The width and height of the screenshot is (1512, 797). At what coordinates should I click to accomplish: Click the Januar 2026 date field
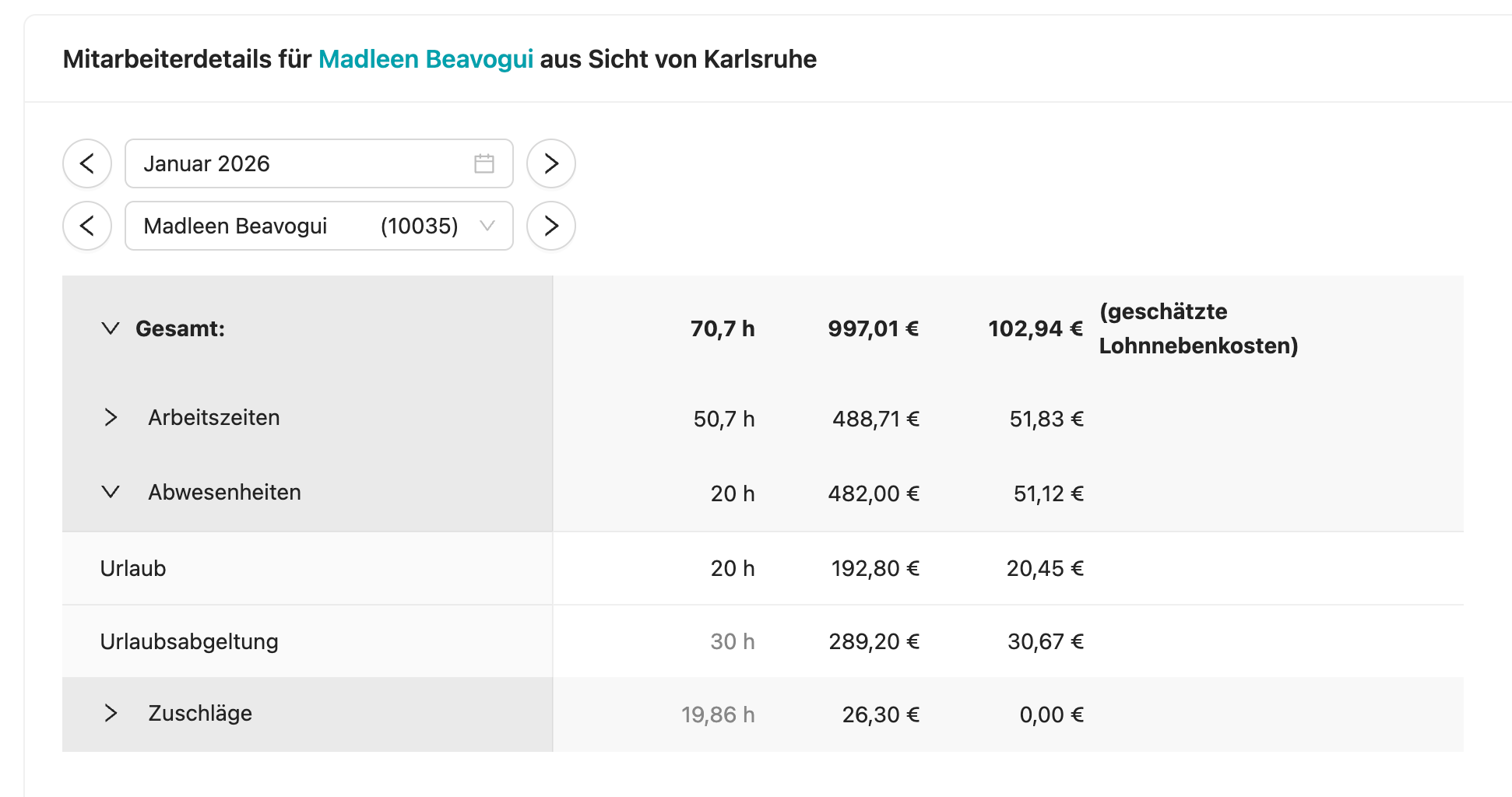[x=319, y=163]
